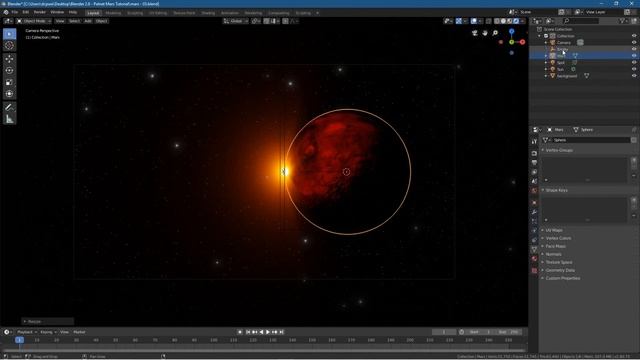This screenshot has width=640, height=360.
Task: Activate the 3D Cursor tool
Action: 9,45
